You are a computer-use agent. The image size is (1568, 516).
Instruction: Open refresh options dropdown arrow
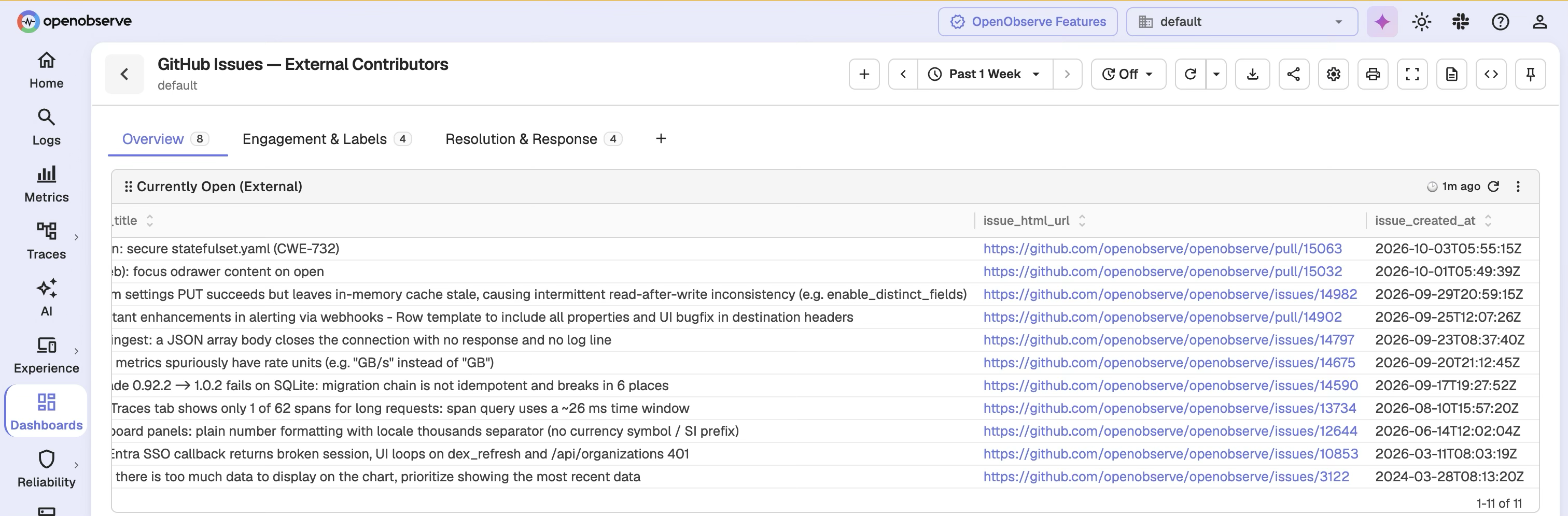coord(1216,74)
